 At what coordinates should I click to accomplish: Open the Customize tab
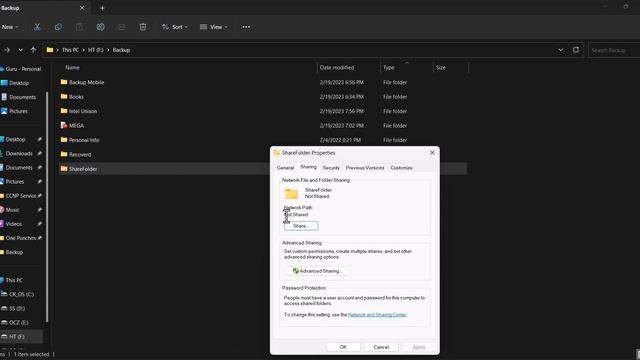click(401, 168)
